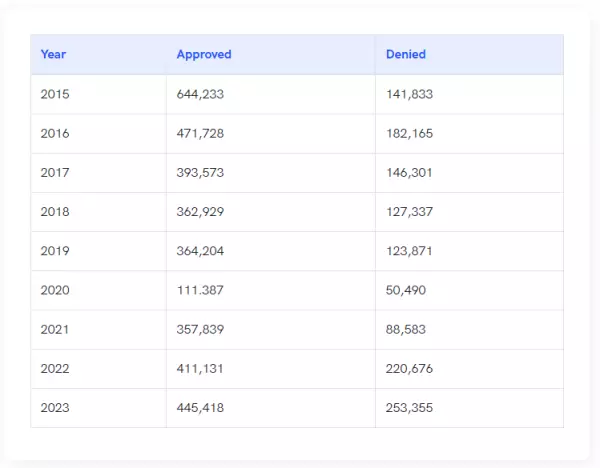
Task: Click denied value 220,676
Action: [409, 369]
